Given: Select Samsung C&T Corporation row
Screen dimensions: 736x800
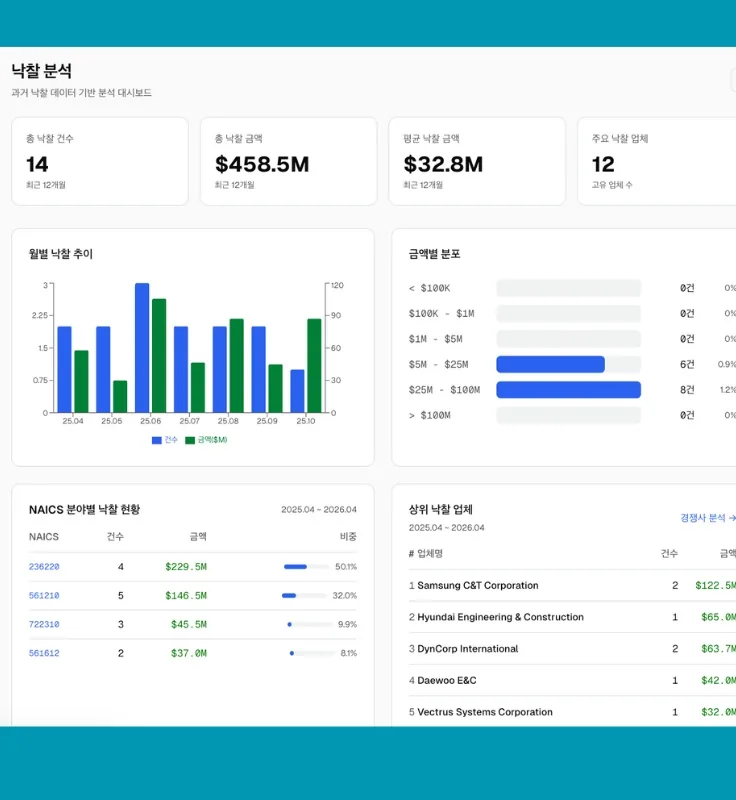Looking at the screenshot, I should [x=572, y=586].
